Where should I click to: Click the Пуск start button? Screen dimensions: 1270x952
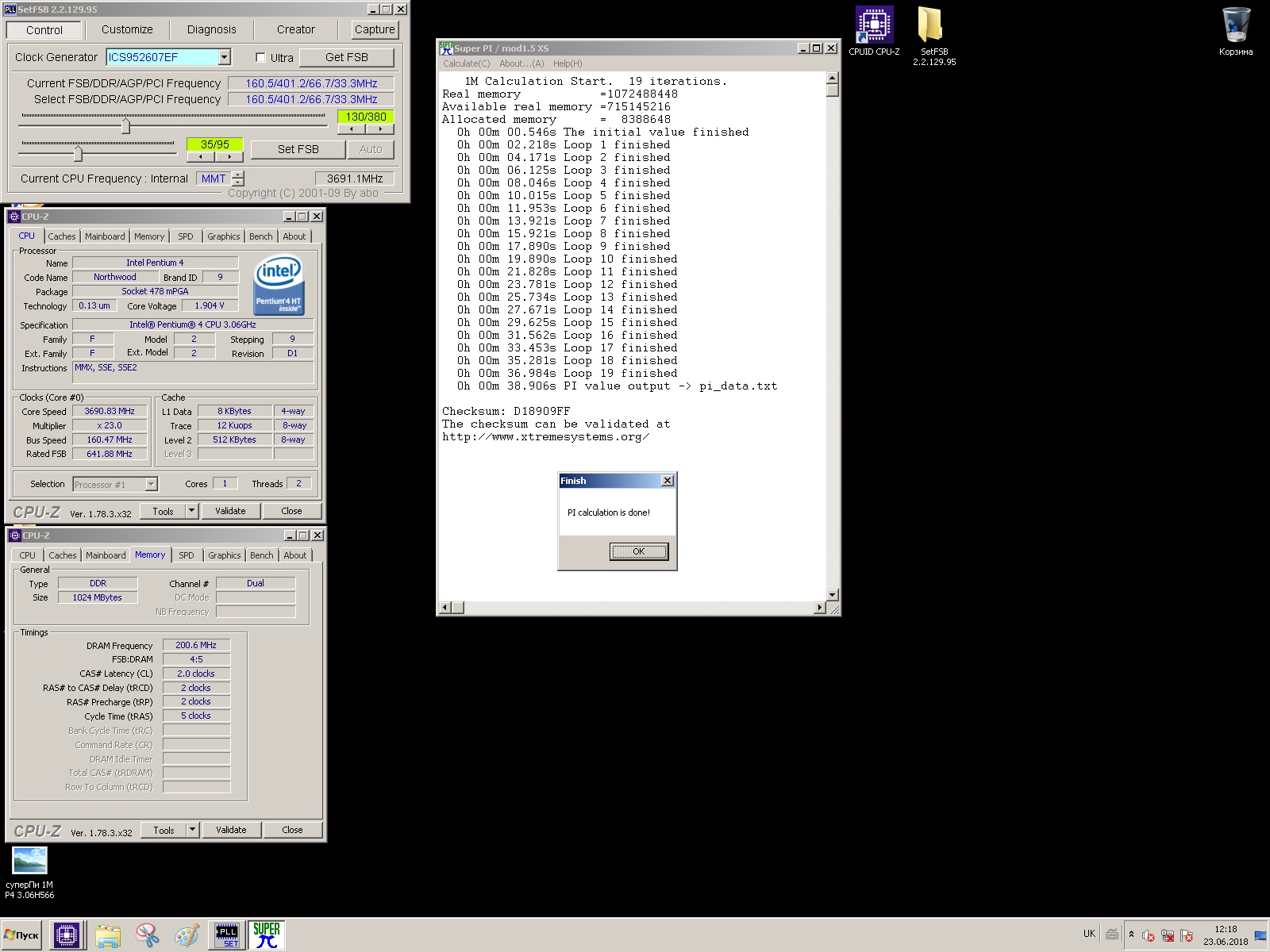point(21,935)
